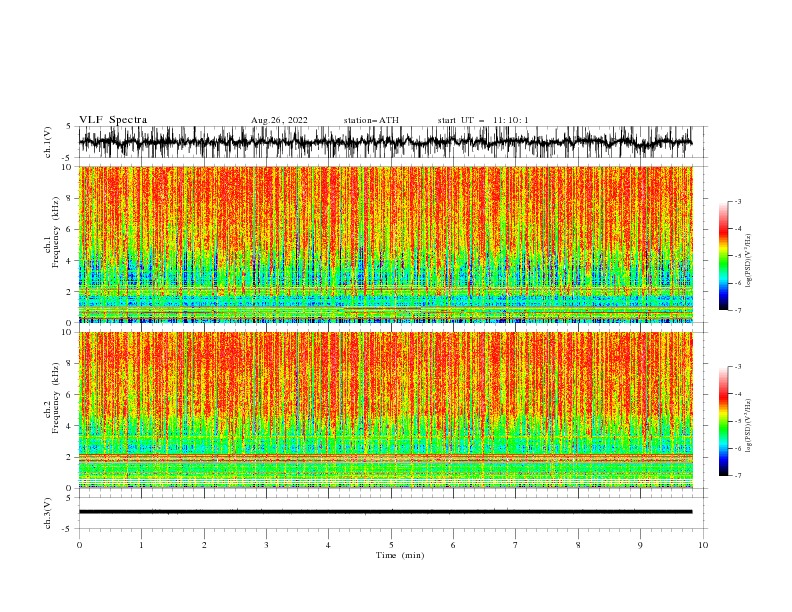The image size is (792, 612).
Task: Click the "station=ATH" label
Action: [371, 120]
